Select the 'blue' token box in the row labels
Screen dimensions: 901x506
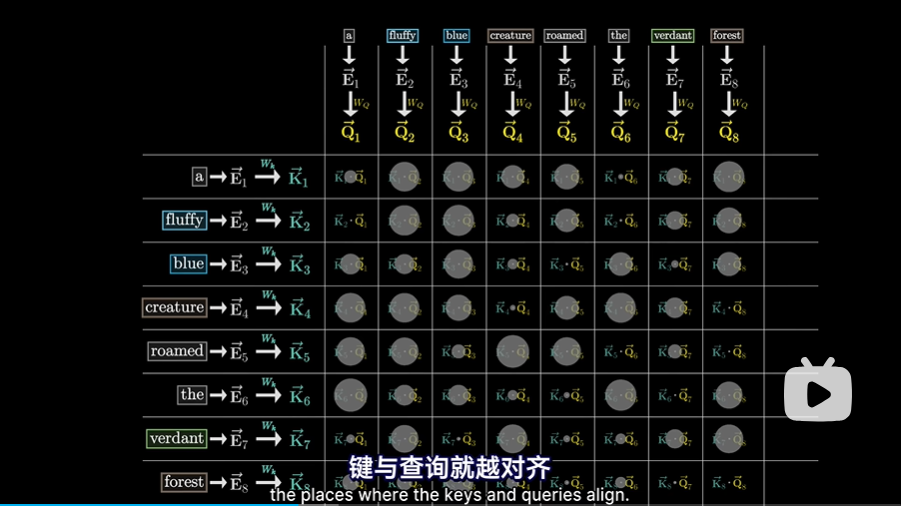coord(188,264)
